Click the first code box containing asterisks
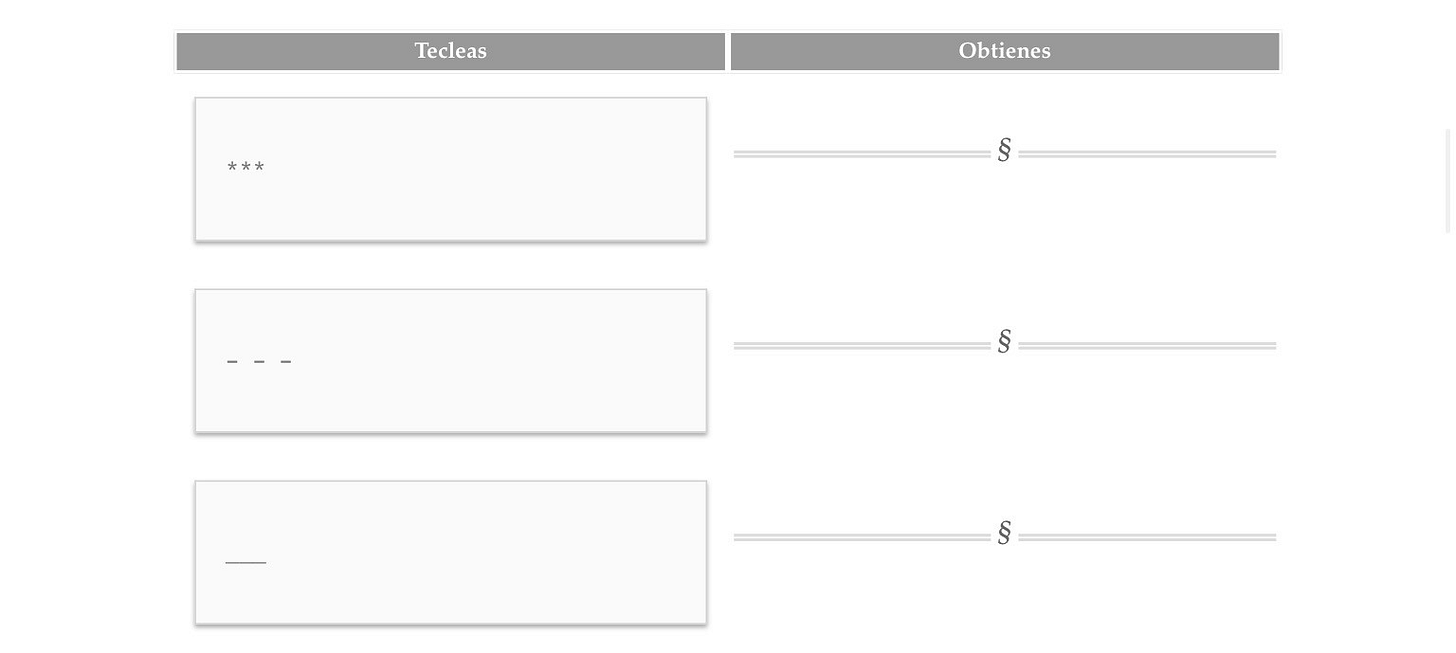 point(451,169)
